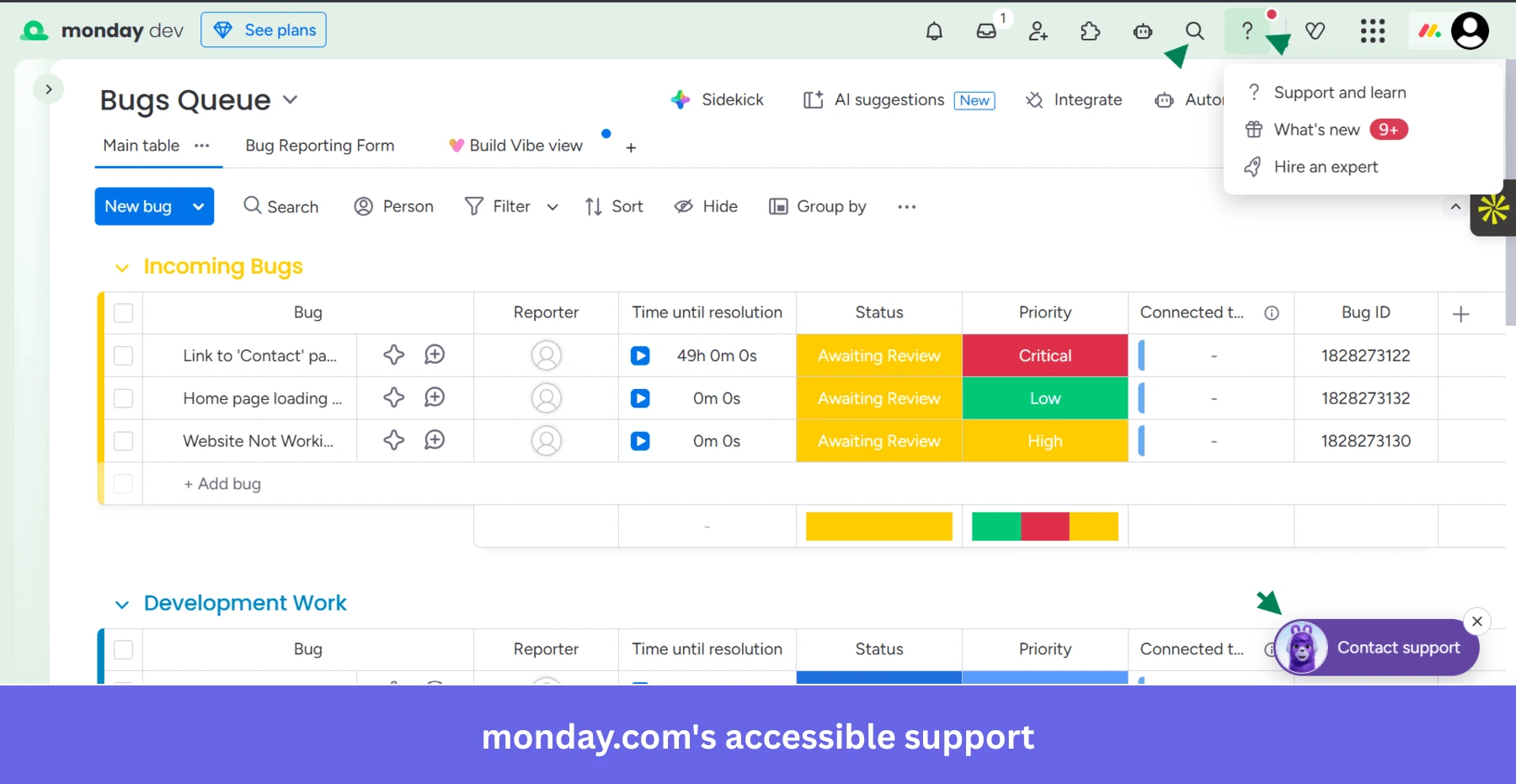The image size is (1516, 784).
Task: Add a new column with plus icon
Action: [x=1461, y=314]
